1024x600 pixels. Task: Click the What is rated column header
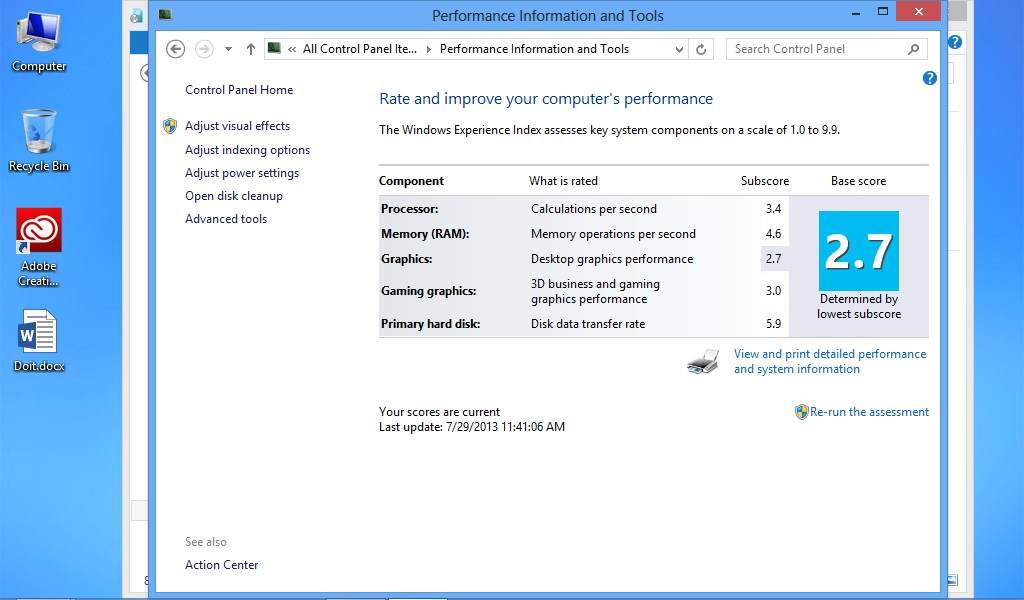click(x=564, y=181)
